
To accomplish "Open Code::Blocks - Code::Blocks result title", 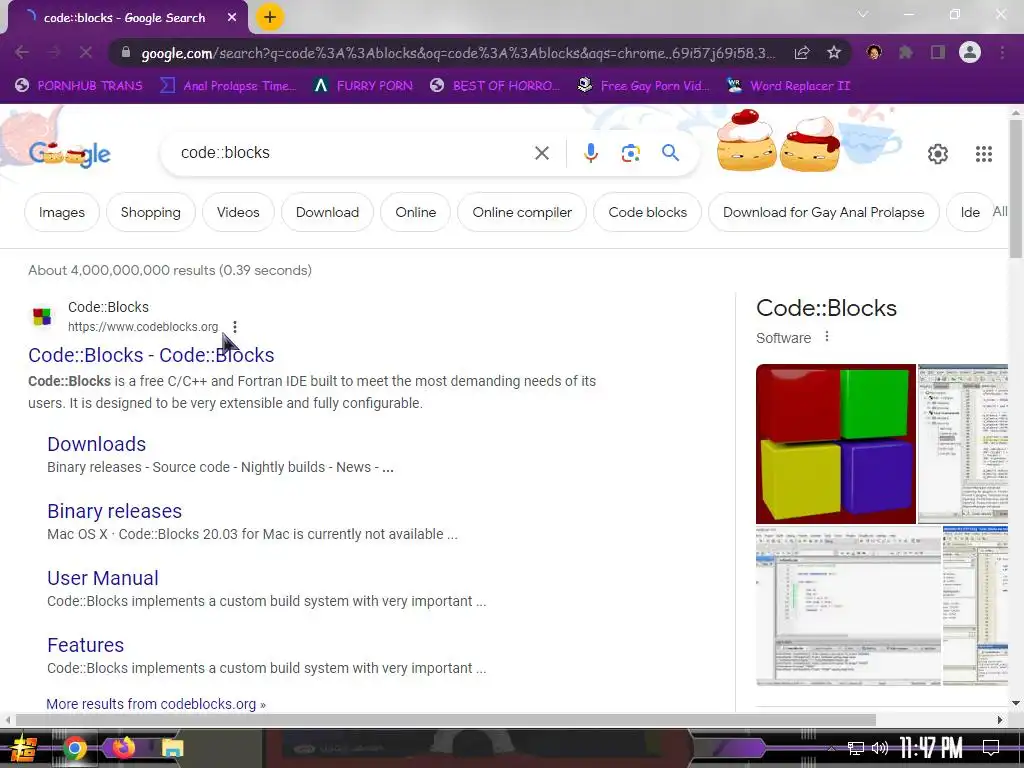I will [151, 355].
